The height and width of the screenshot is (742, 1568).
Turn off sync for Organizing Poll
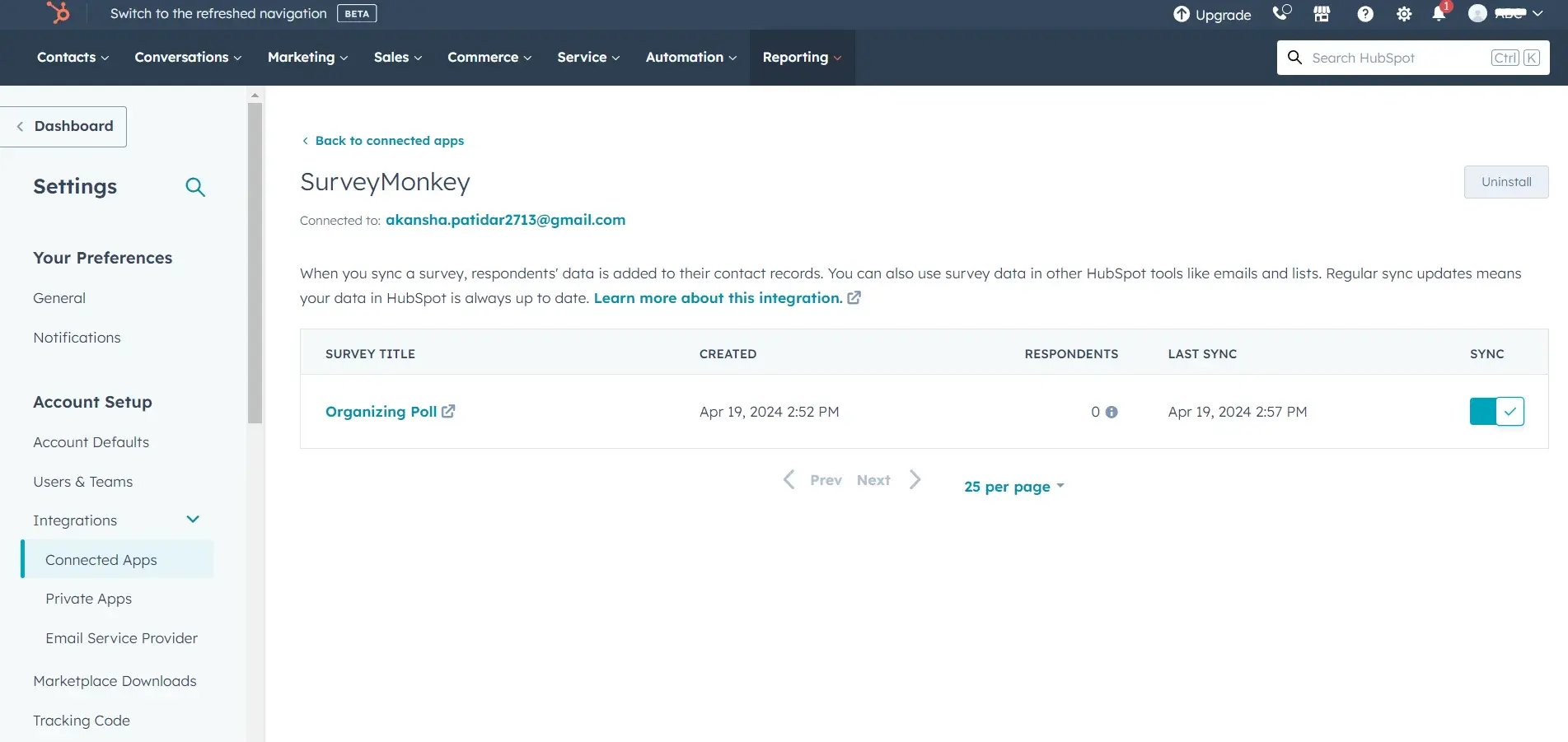(x=1497, y=411)
